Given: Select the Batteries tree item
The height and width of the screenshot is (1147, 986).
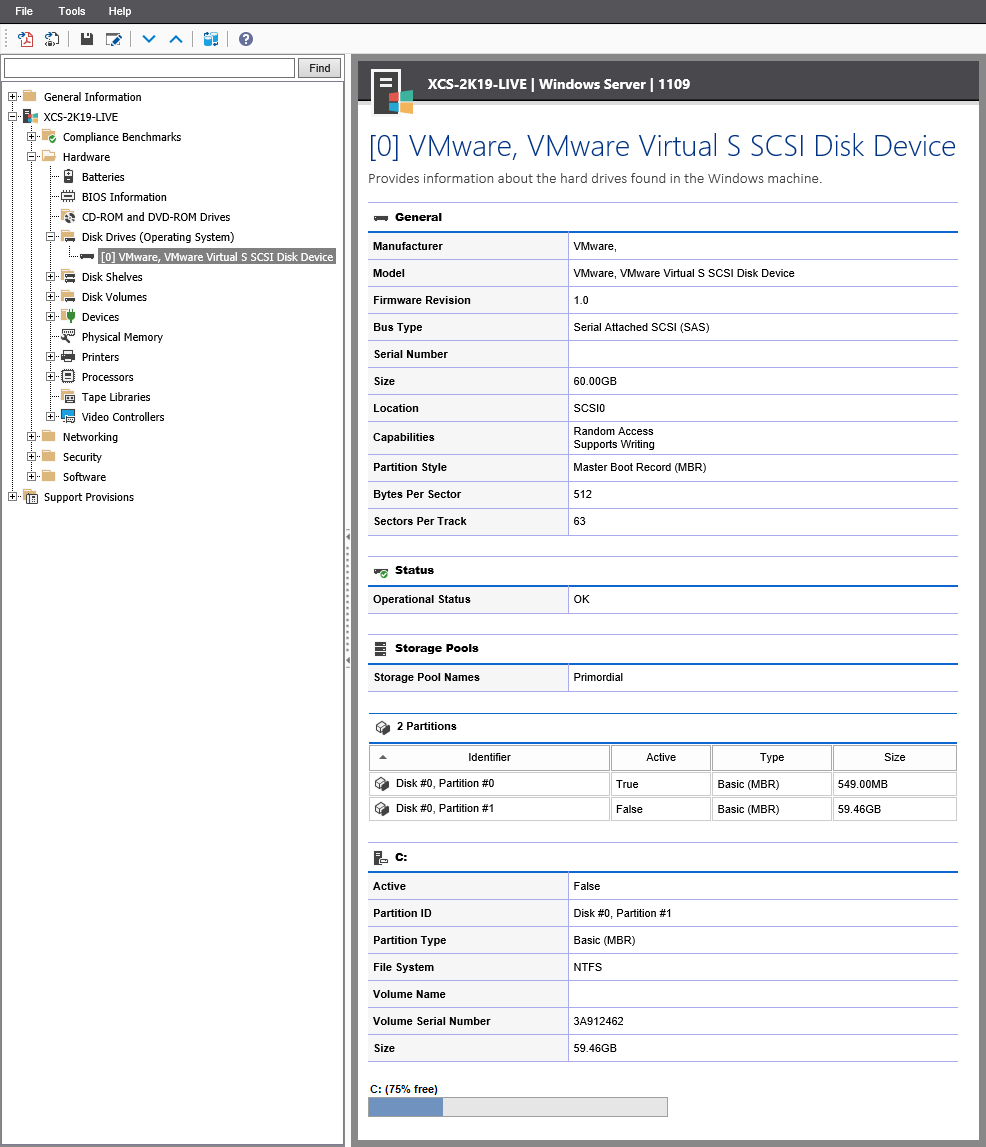Looking at the screenshot, I should point(103,177).
